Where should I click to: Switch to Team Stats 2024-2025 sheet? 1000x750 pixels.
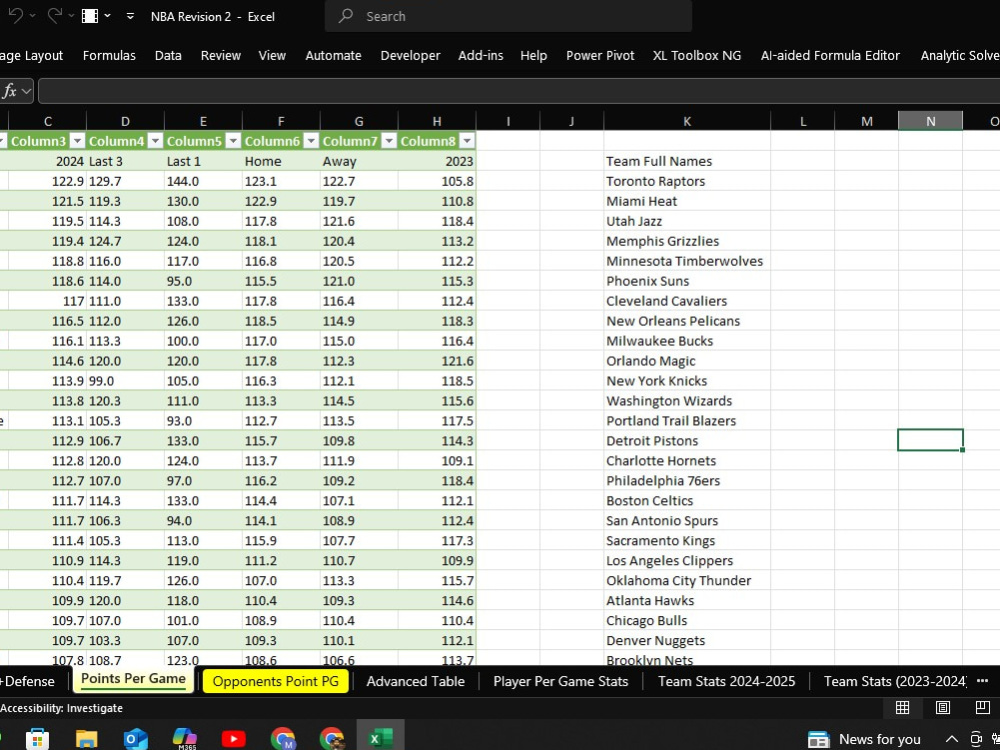(x=726, y=681)
